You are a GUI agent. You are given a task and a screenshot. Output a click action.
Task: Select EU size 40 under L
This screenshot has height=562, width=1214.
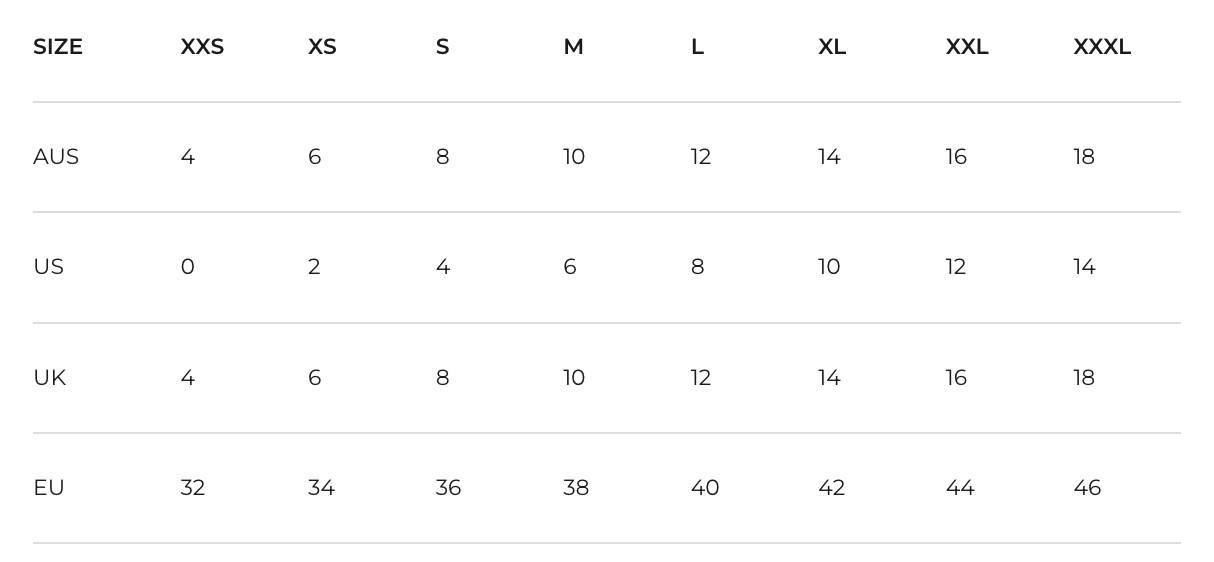pyautogui.click(x=705, y=488)
